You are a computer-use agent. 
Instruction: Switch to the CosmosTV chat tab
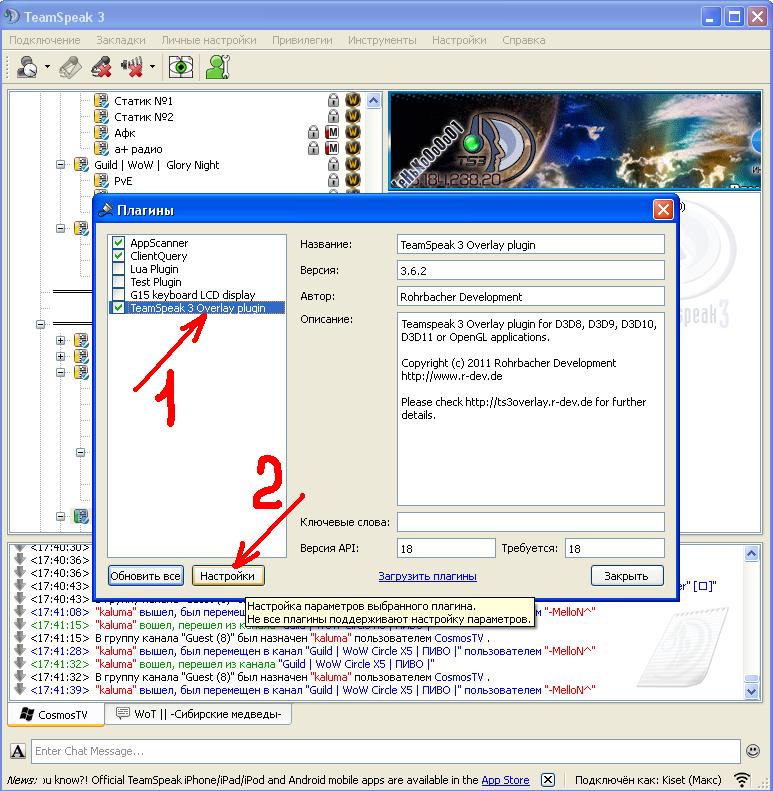[56, 714]
